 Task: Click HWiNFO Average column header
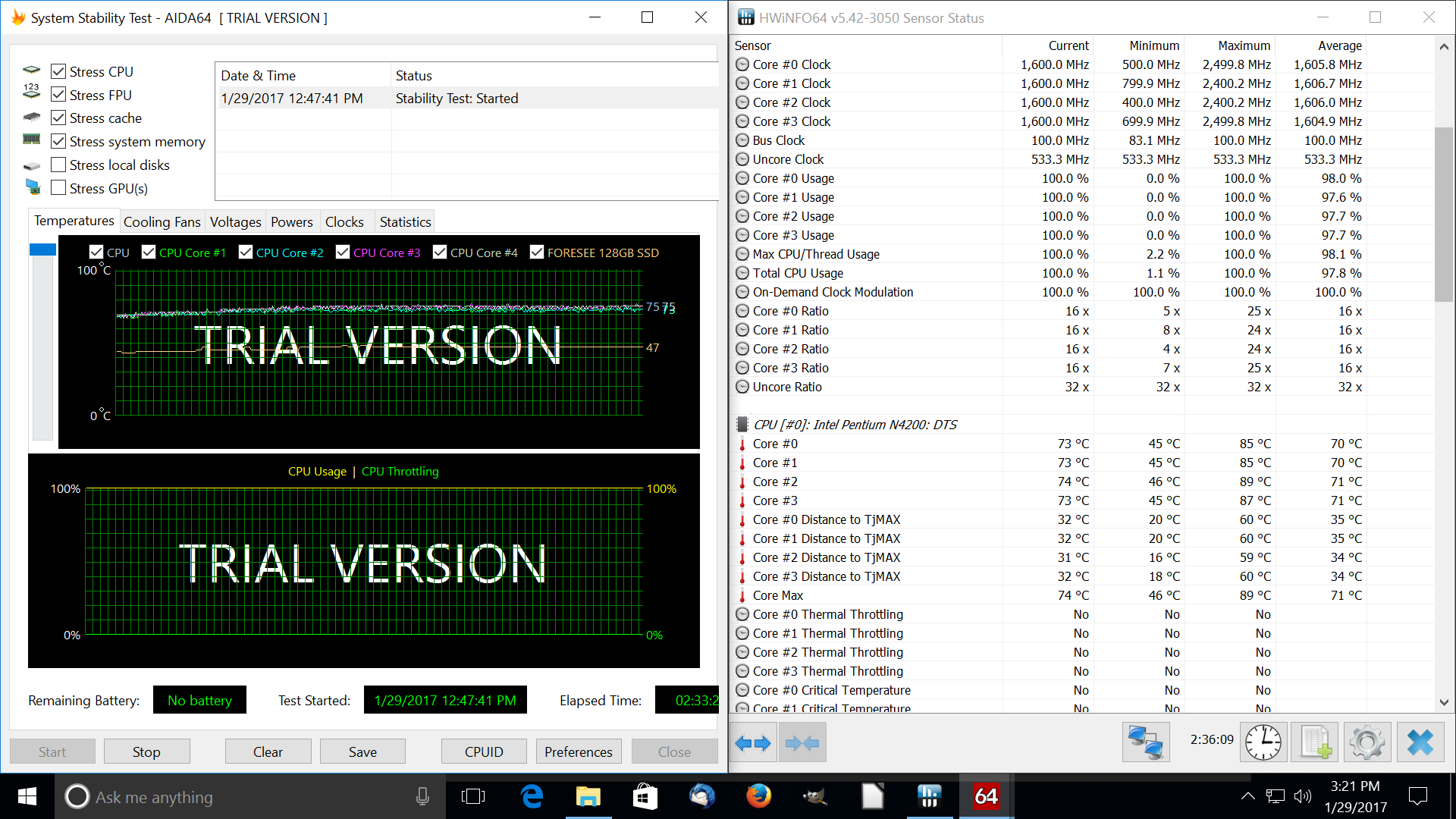1320,45
